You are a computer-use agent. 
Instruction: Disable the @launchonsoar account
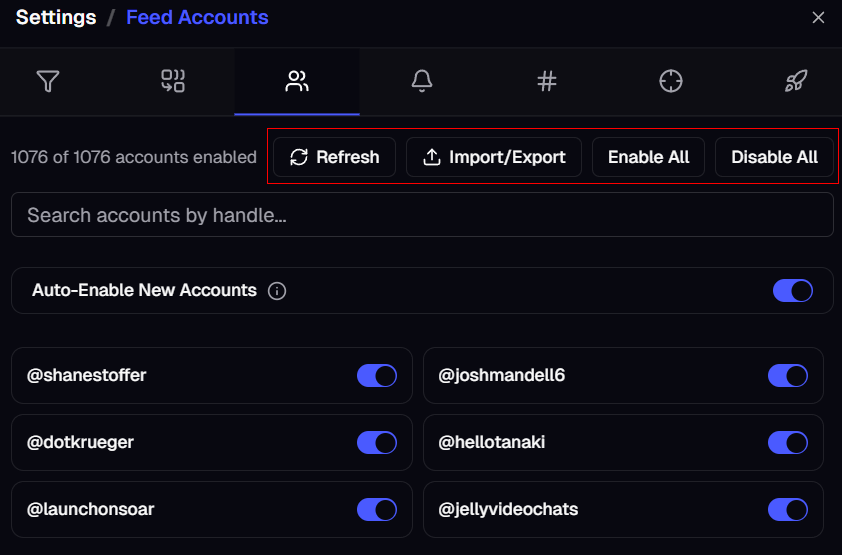click(377, 510)
